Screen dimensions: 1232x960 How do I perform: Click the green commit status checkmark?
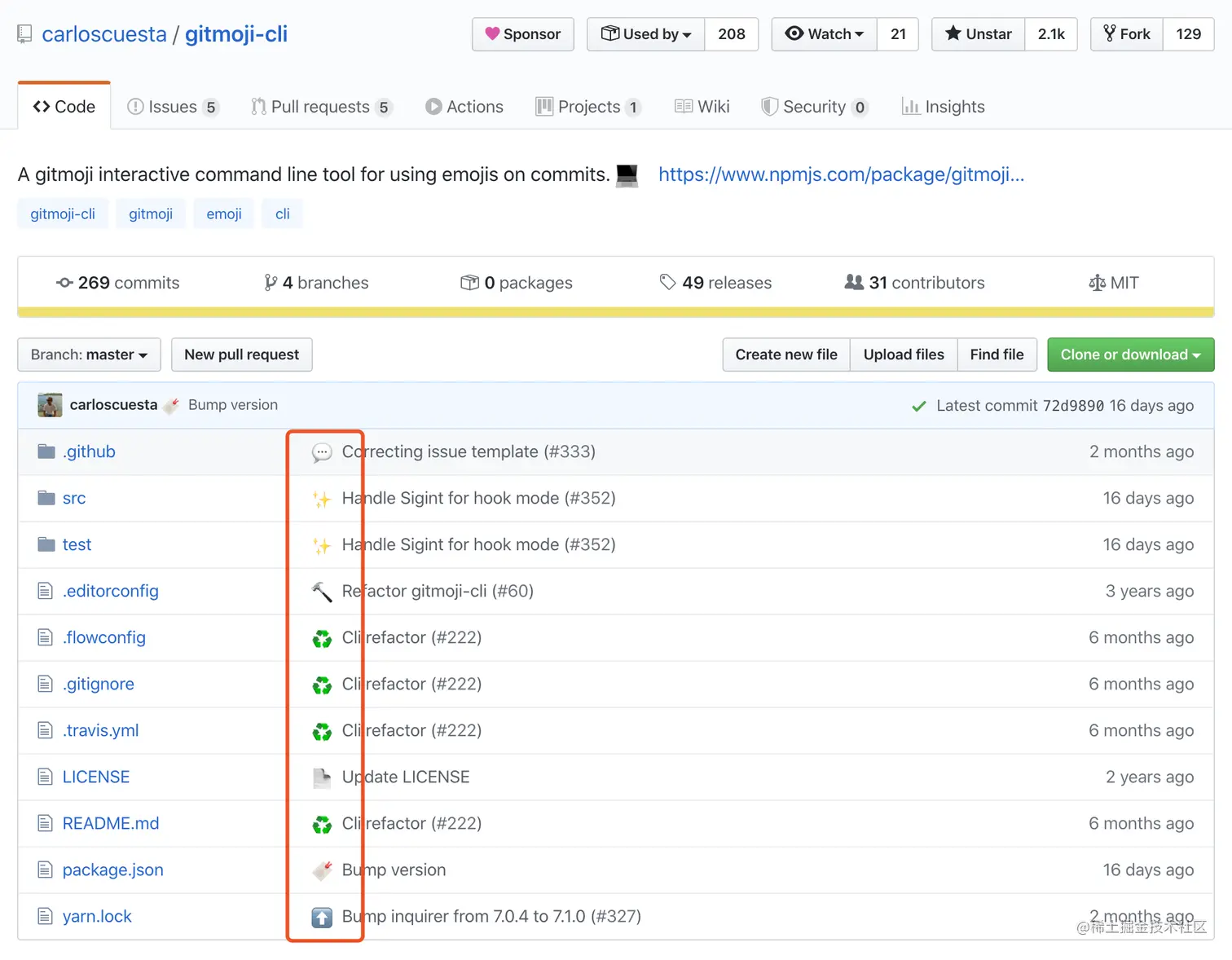click(919, 406)
